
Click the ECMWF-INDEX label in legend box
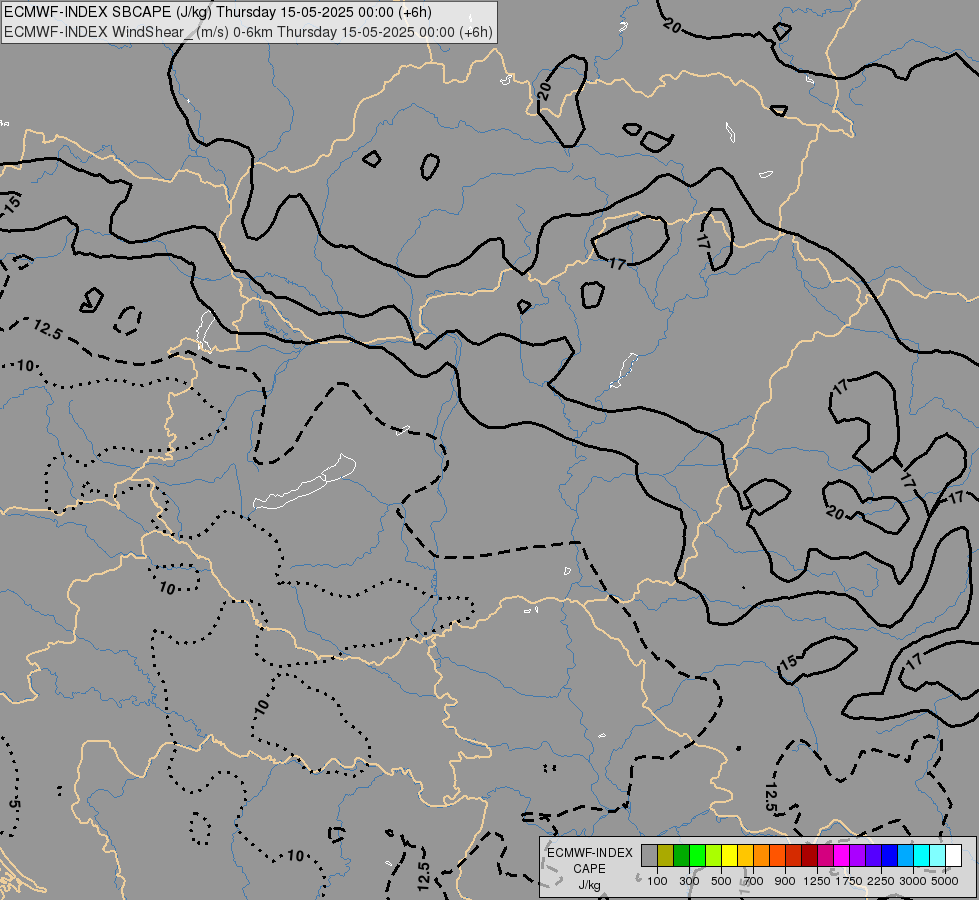pyautogui.click(x=589, y=853)
